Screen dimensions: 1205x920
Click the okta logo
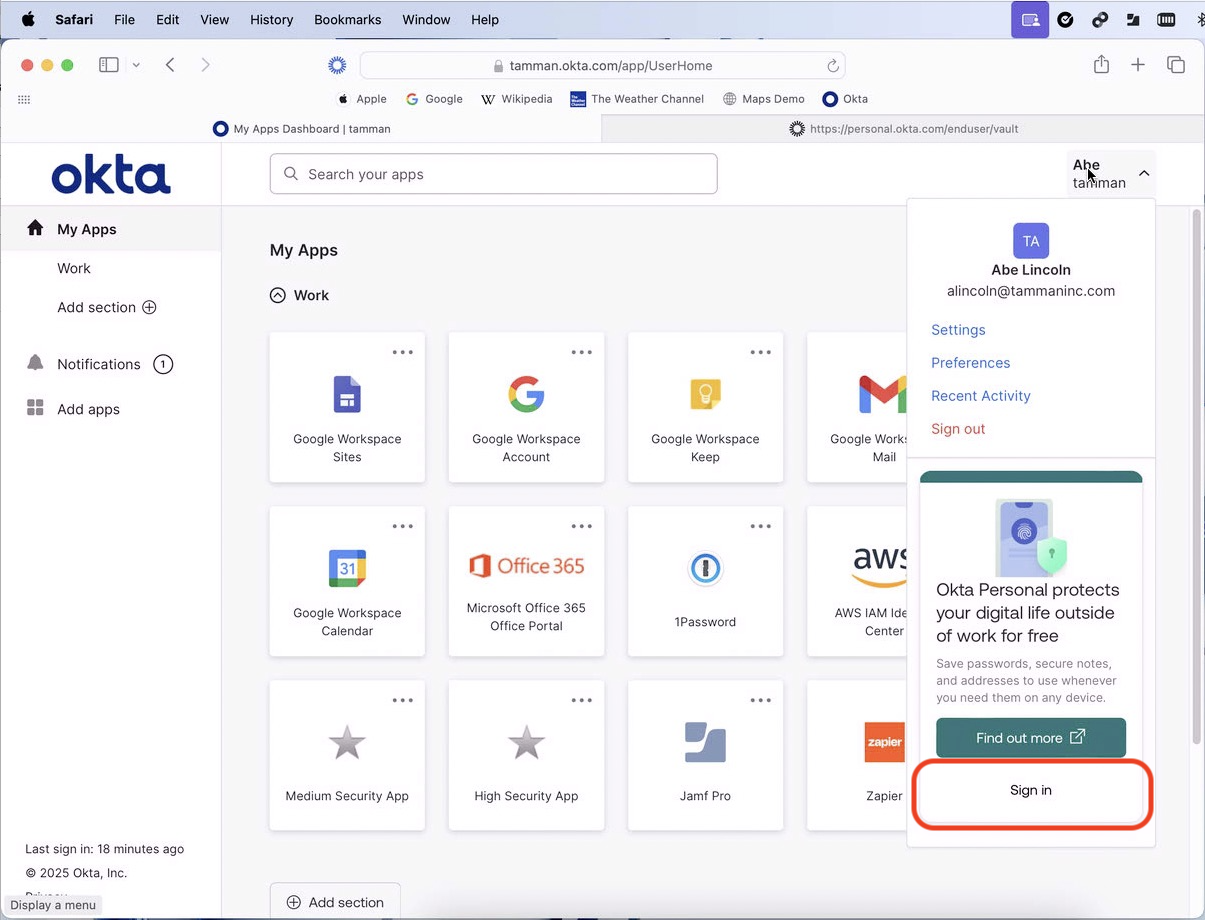tap(111, 174)
